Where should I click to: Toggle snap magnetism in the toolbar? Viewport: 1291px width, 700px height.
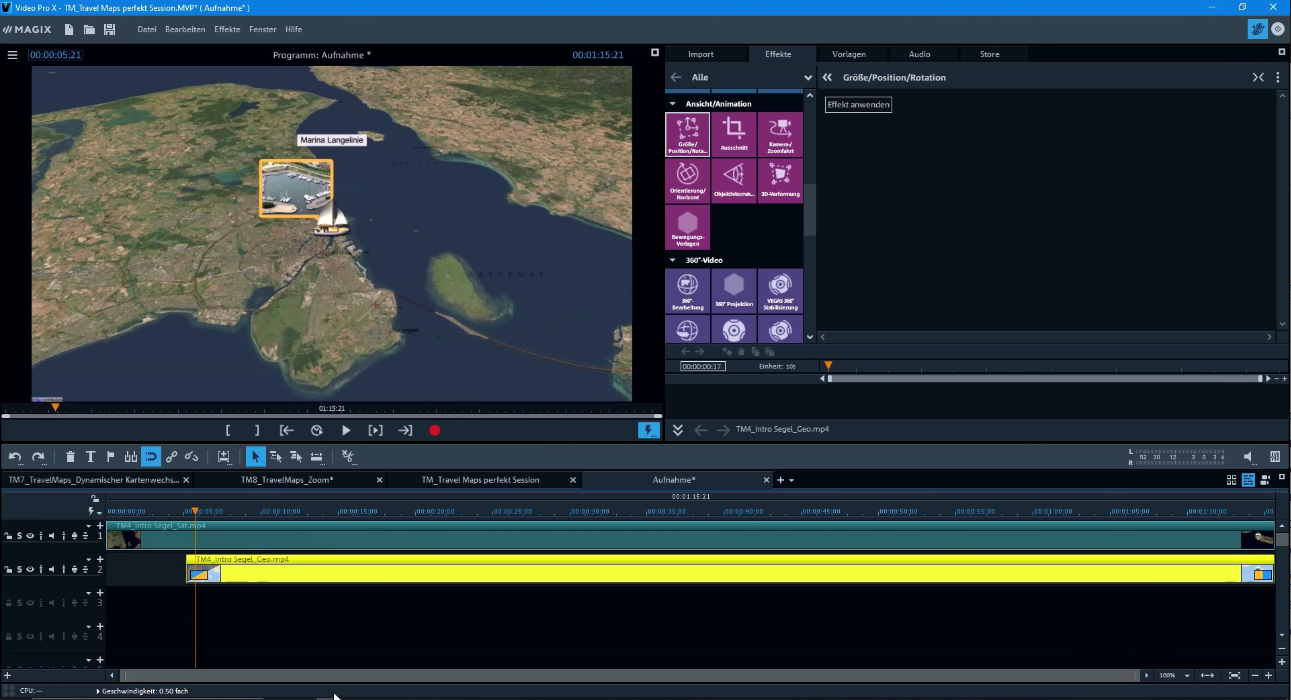[151, 456]
